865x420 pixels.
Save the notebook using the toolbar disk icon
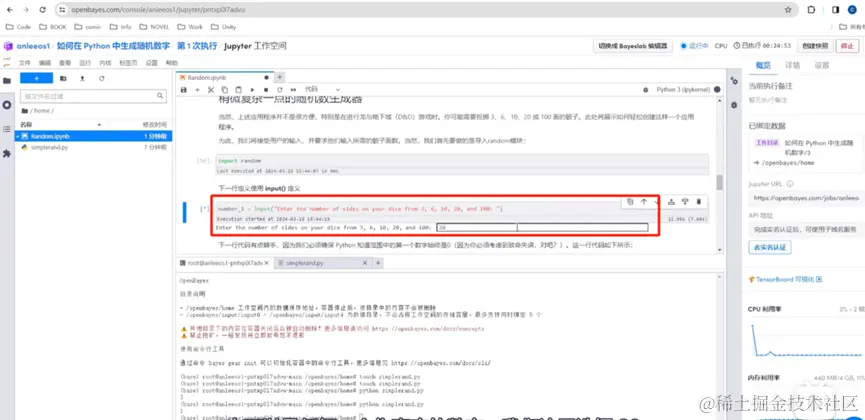click(x=184, y=89)
